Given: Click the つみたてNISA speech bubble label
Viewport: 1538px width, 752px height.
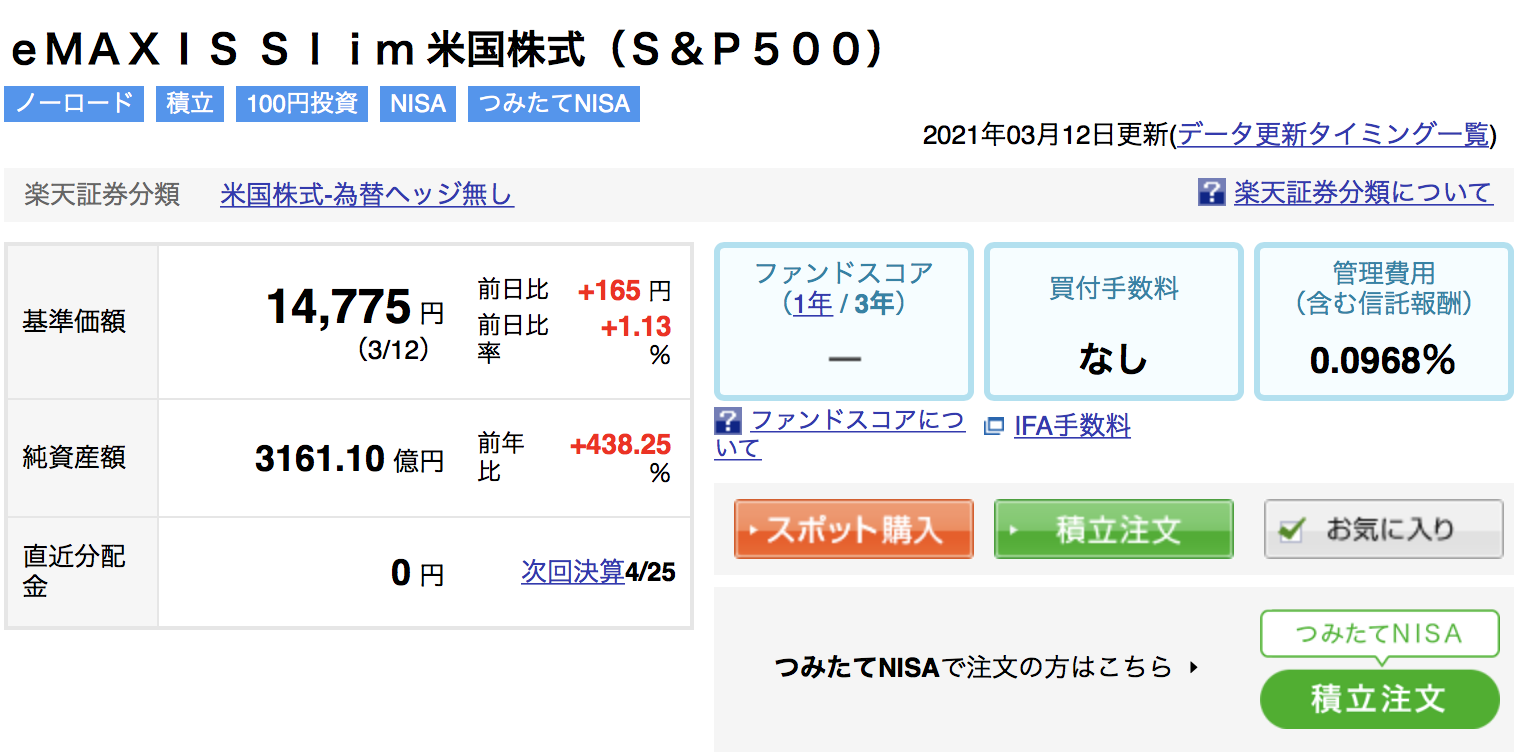Looking at the screenshot, I should pos(1379,634).
